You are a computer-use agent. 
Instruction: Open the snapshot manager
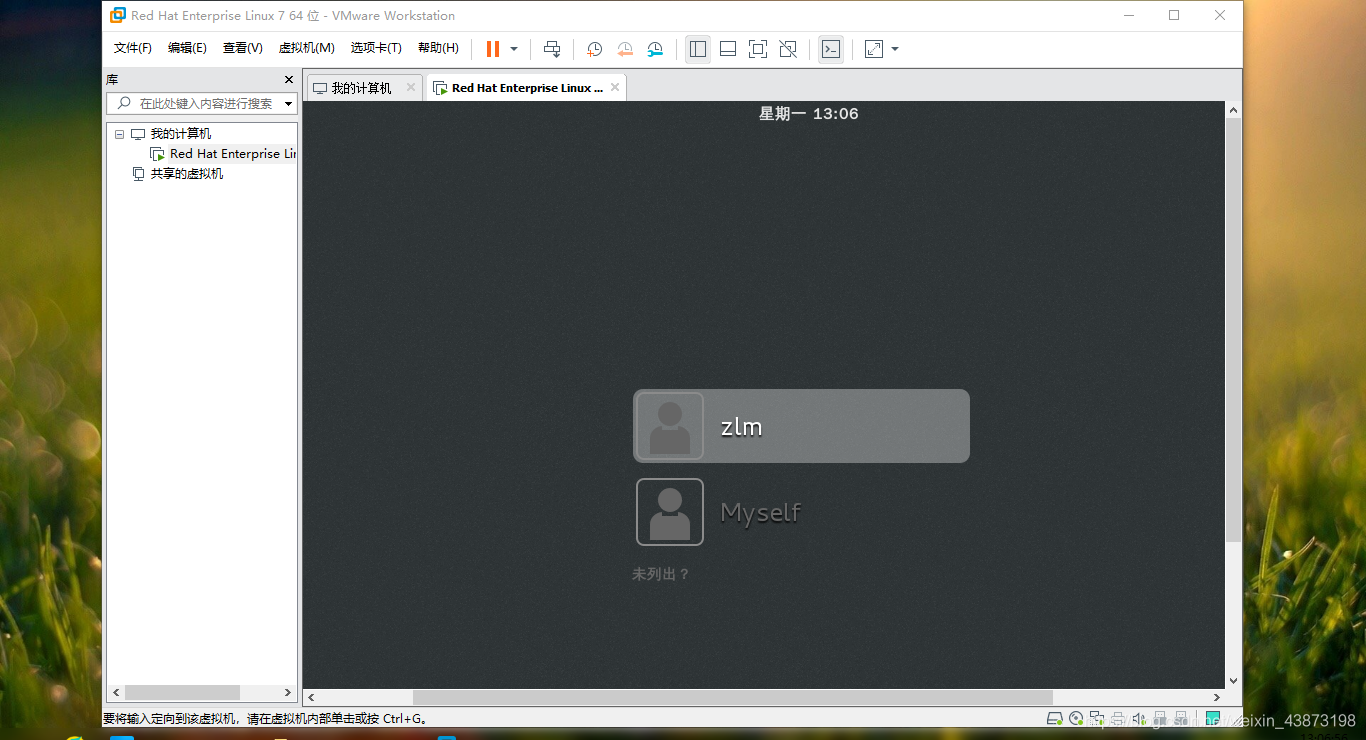coord(655,49)
